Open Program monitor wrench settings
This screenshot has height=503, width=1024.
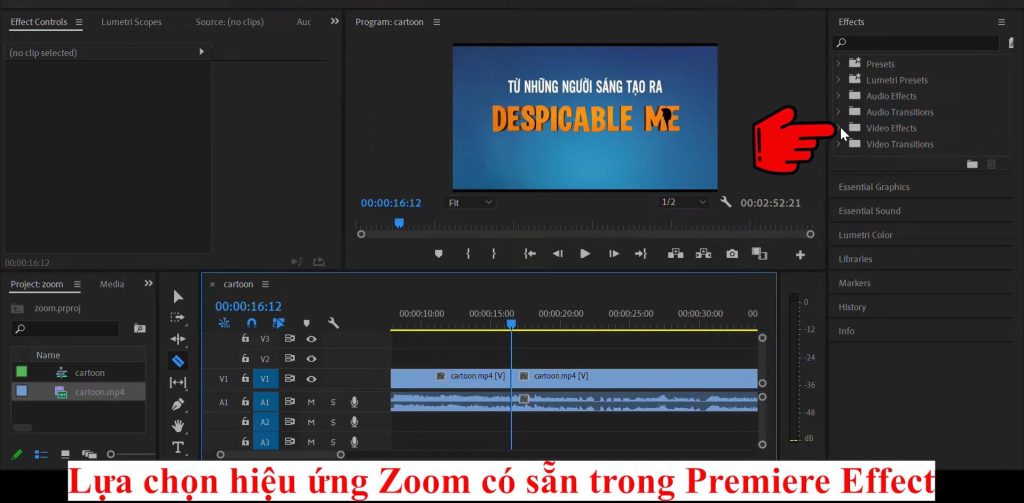pos(726,203)
